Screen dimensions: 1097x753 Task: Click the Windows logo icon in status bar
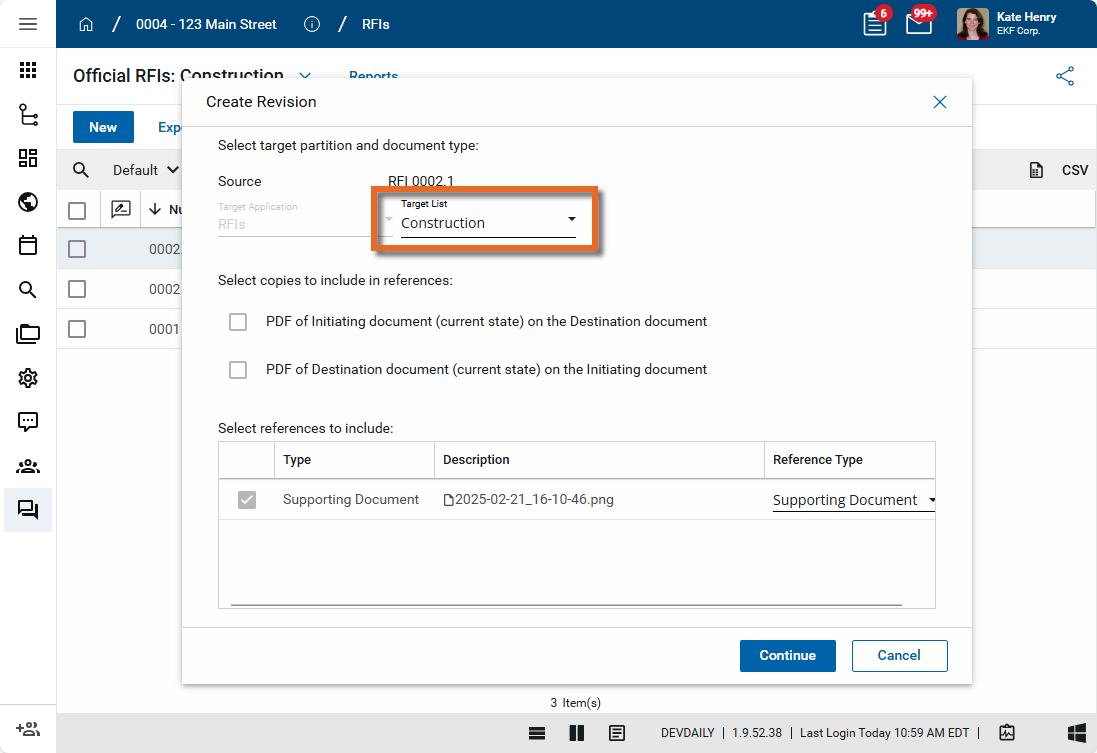(x=1077, y=732)
